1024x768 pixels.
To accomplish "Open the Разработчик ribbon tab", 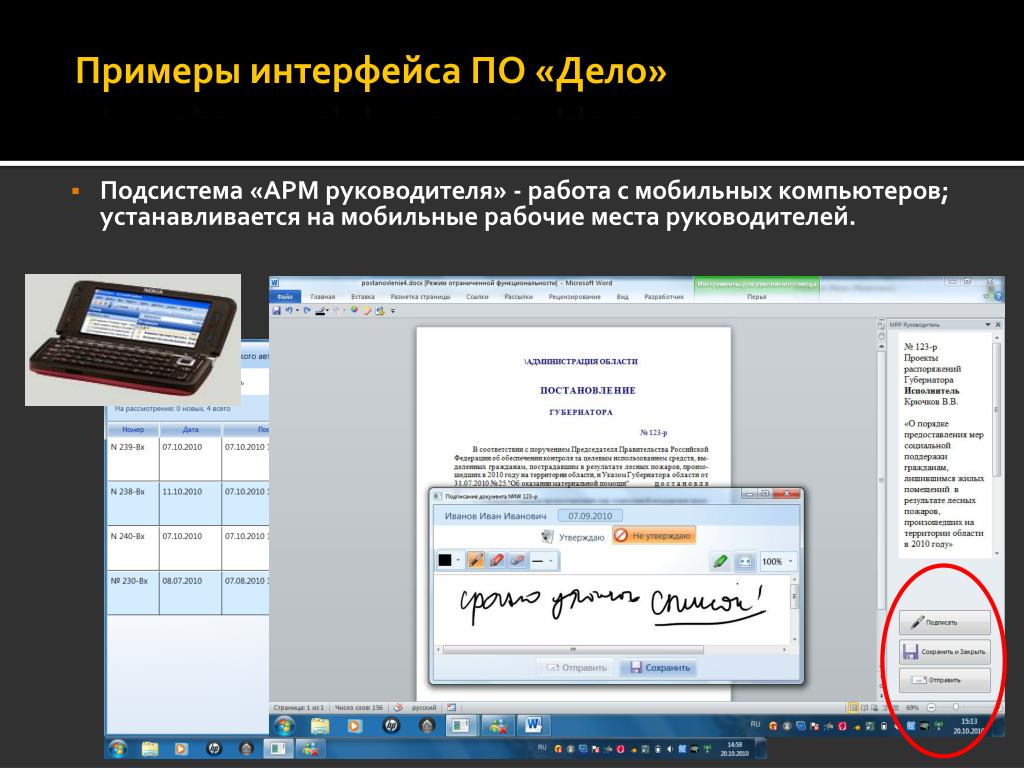I will click(664, 297).
